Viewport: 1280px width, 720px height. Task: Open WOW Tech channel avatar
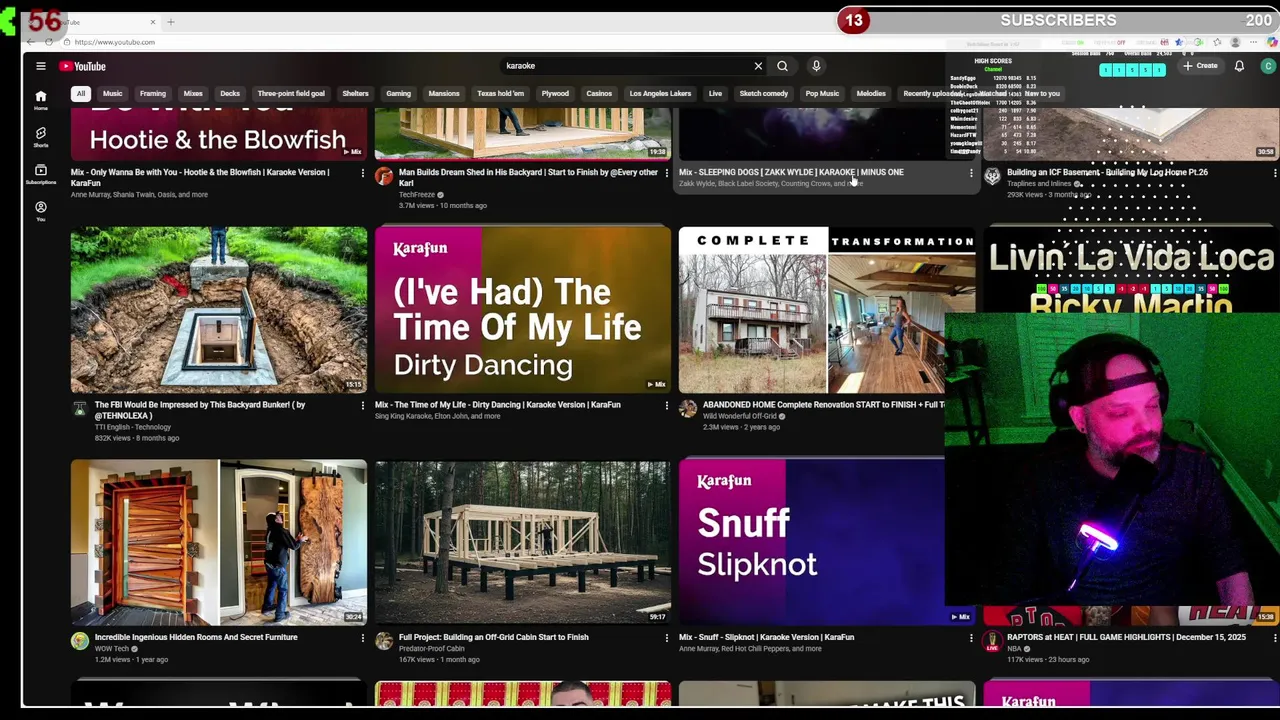point(80,641)
